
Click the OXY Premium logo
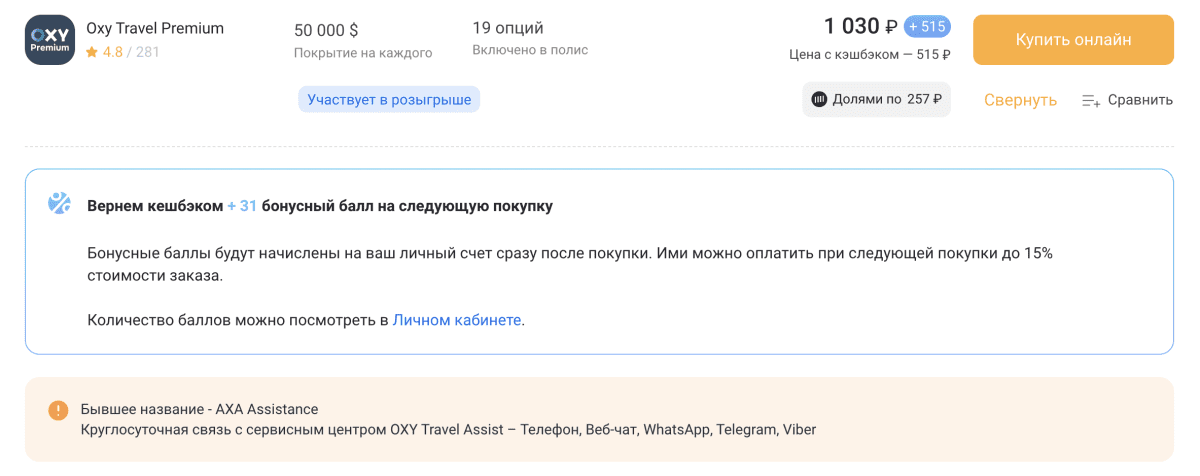(x=50, y=40)
